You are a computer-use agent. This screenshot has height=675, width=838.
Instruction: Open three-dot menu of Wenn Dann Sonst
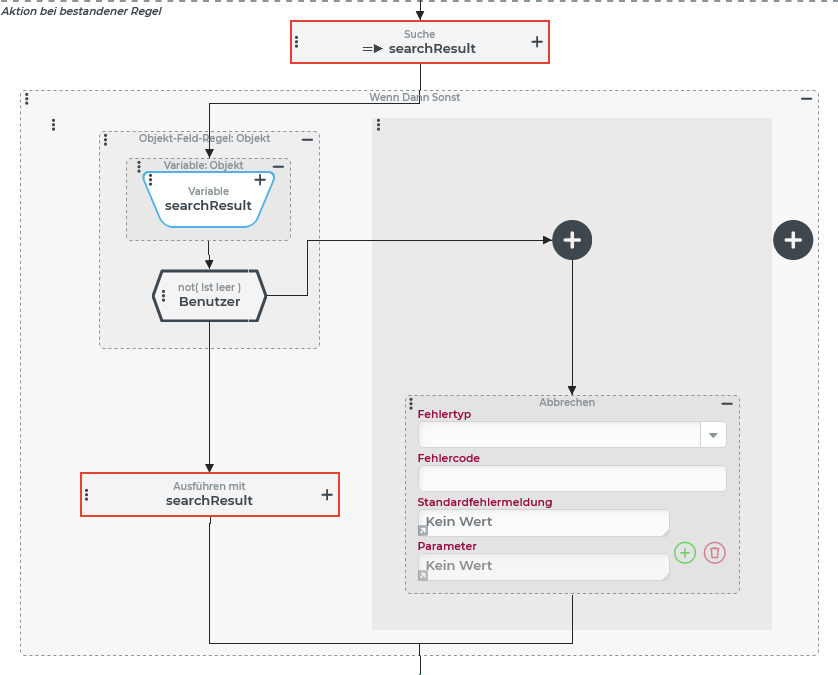coord(27,98)
